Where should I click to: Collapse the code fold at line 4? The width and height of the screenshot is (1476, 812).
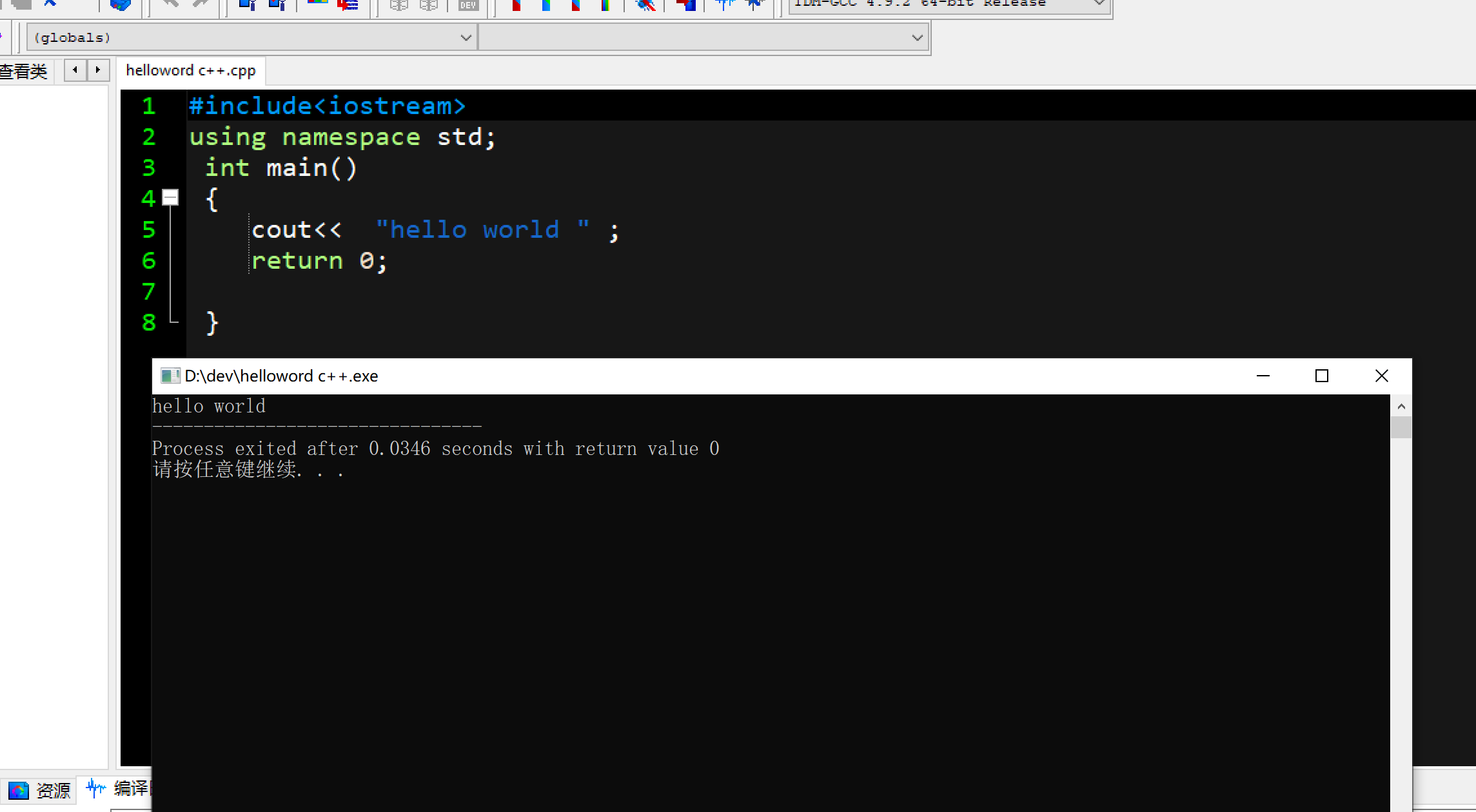coord(170,197)
